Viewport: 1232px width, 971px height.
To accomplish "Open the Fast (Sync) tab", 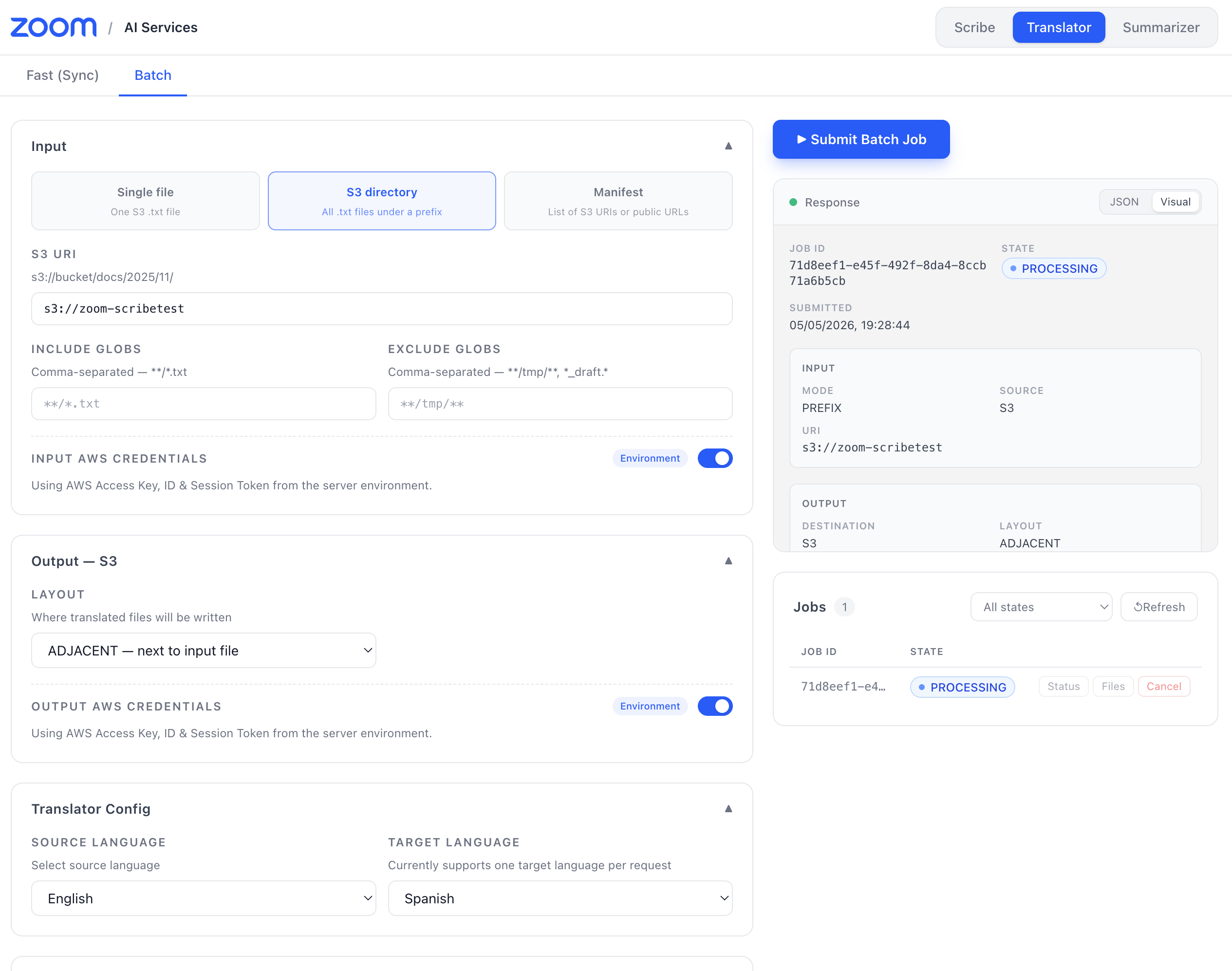I will tap(62, 75).
